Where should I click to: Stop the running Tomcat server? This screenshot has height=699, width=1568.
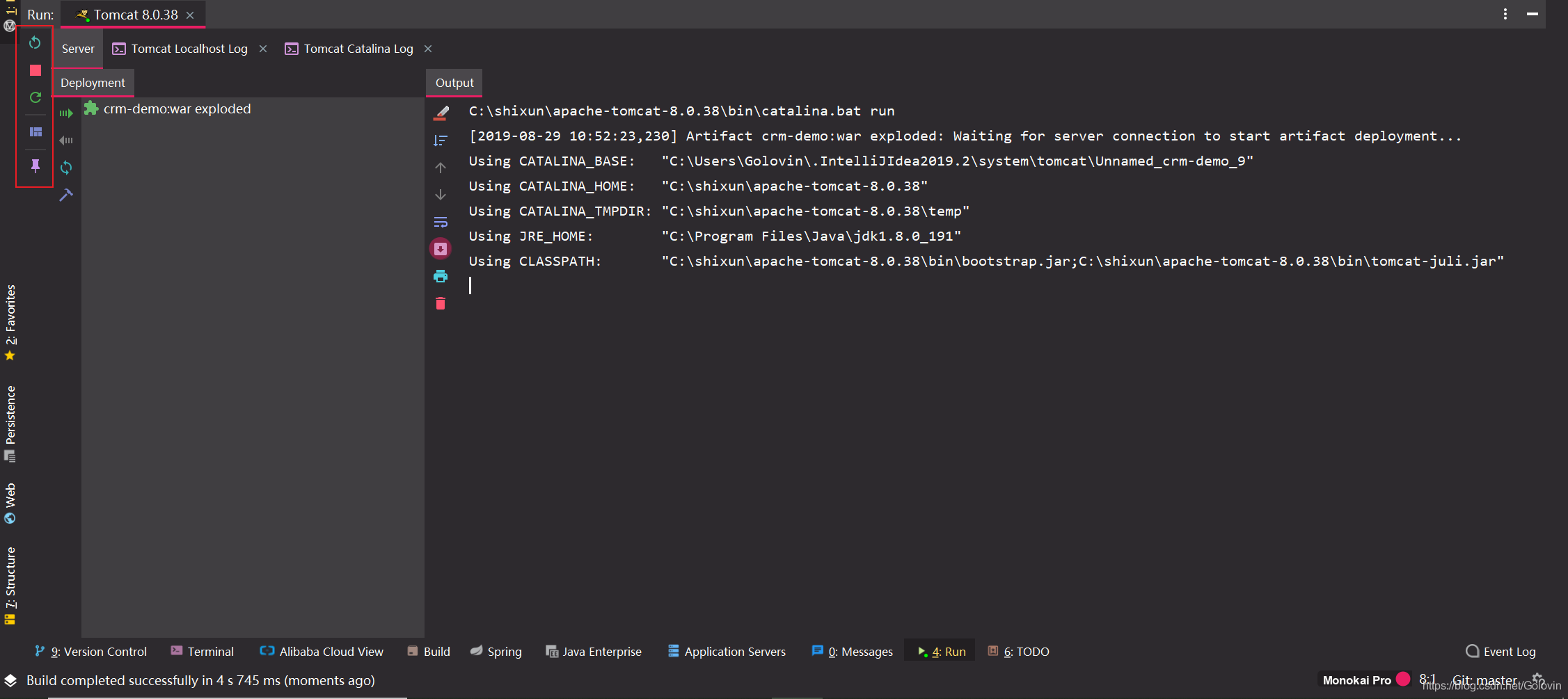[35, 70]
